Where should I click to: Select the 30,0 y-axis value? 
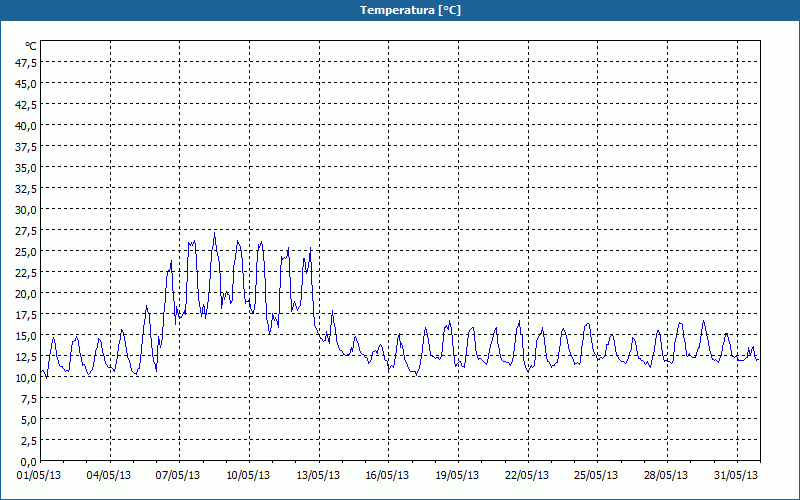coord(27,210)
